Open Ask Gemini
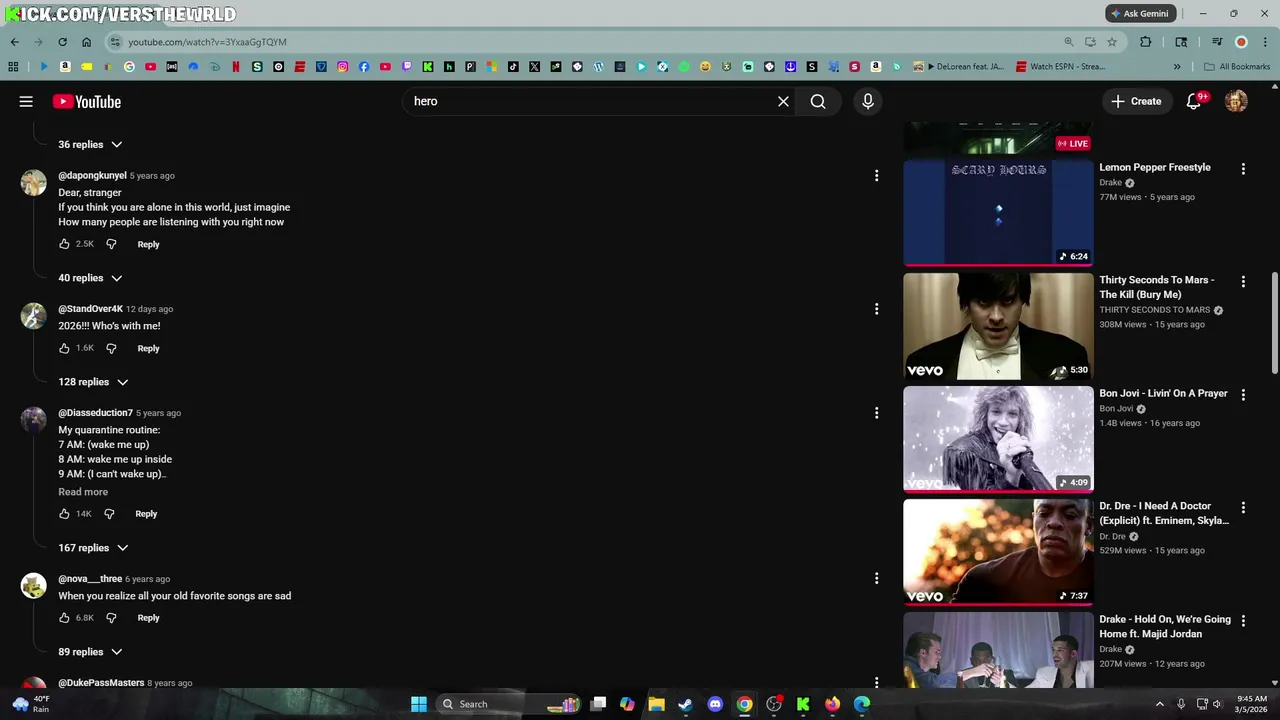 click(x=1139, y=14)
